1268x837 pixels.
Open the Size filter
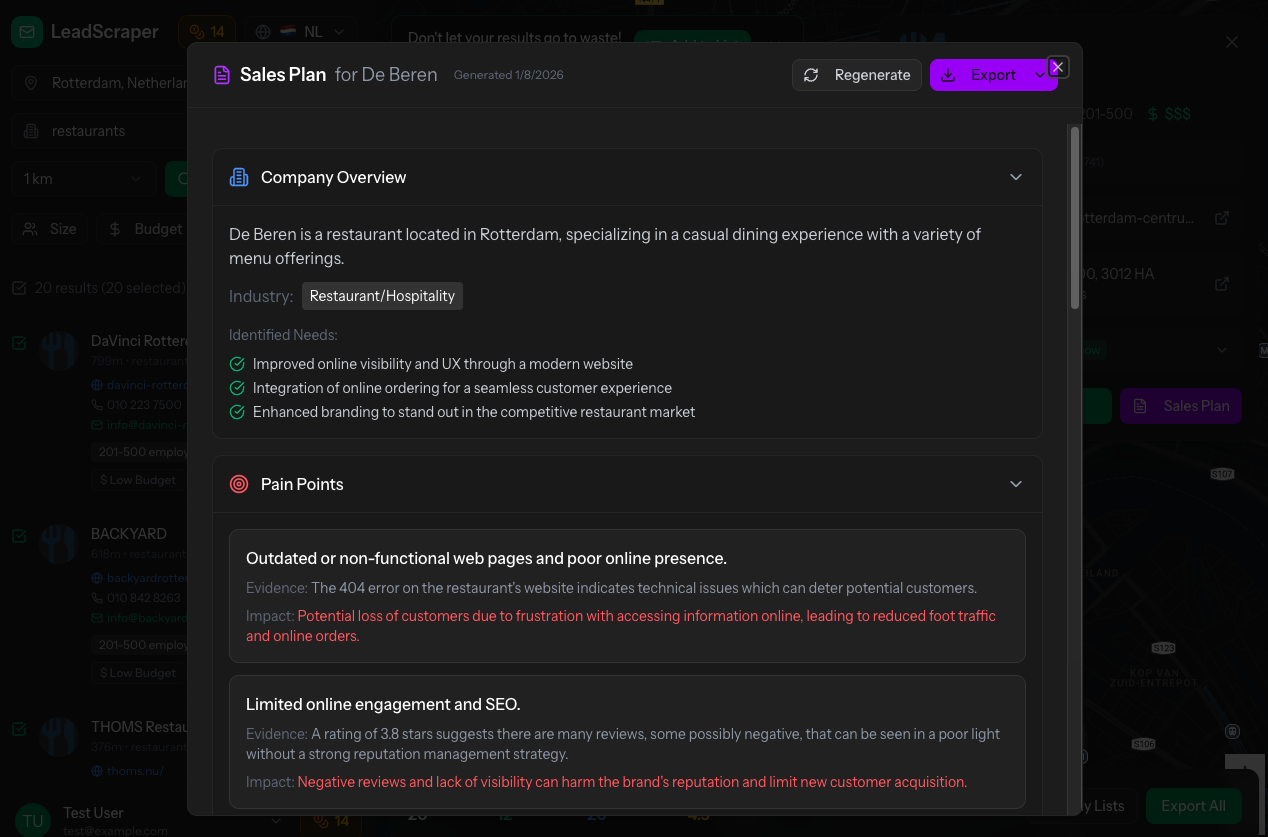tap(51, 229)
